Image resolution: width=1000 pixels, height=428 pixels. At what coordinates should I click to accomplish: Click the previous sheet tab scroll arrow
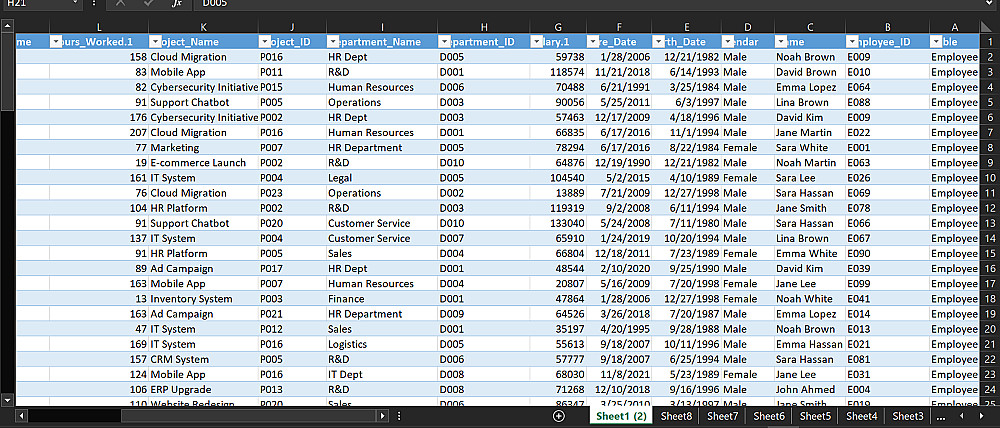pyautogui.click(x=962, y=416)
